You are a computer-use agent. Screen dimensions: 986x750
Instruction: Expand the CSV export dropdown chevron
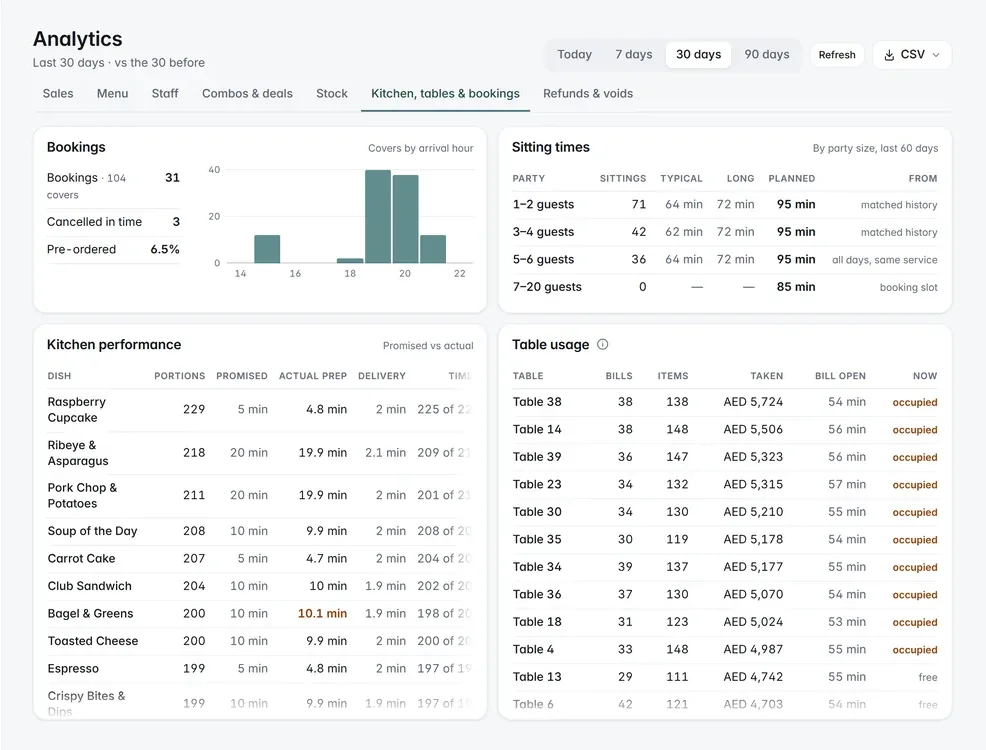[936, 55]
